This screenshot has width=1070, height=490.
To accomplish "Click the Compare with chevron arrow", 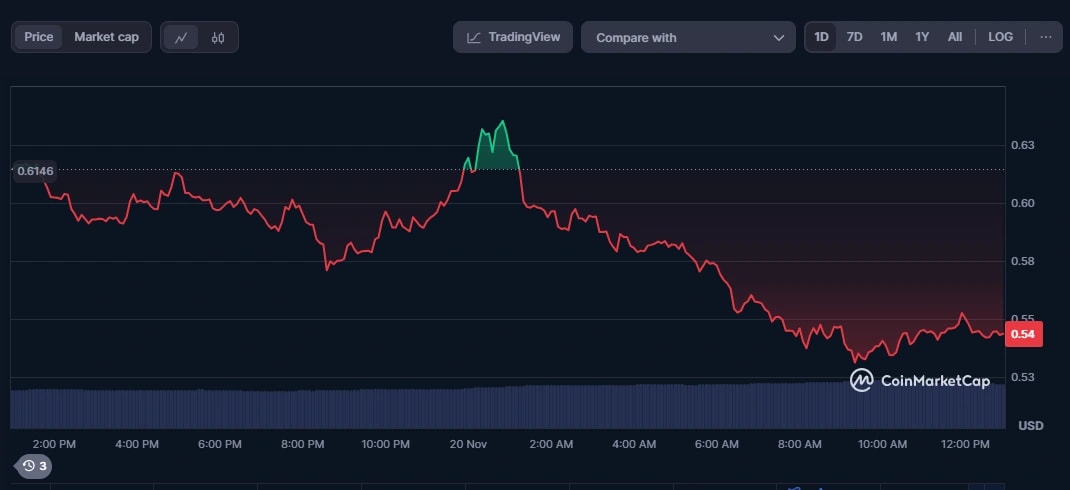I will click(x=779, y=38).
